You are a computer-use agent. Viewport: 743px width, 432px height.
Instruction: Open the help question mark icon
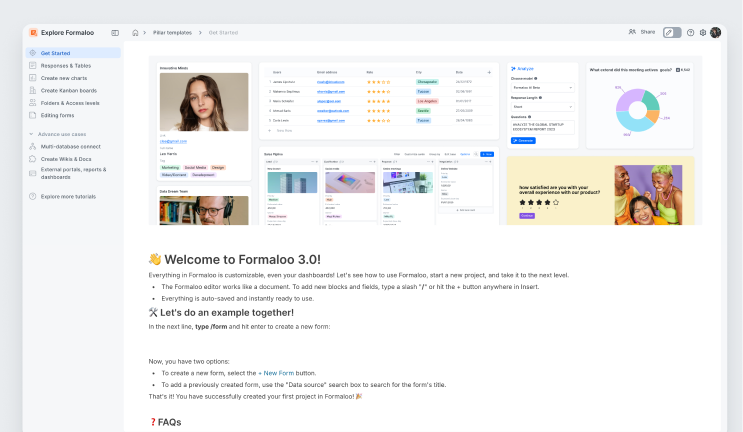pyautogui.click(x=690, y=33)
